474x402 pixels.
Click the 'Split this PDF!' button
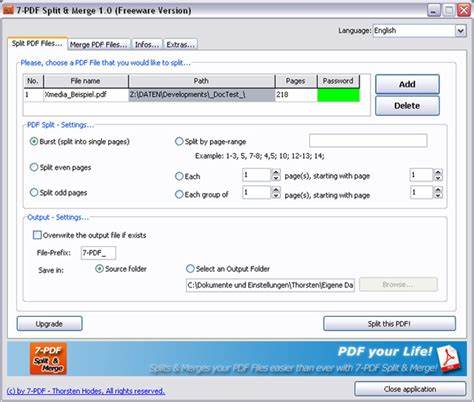point(389,324)
